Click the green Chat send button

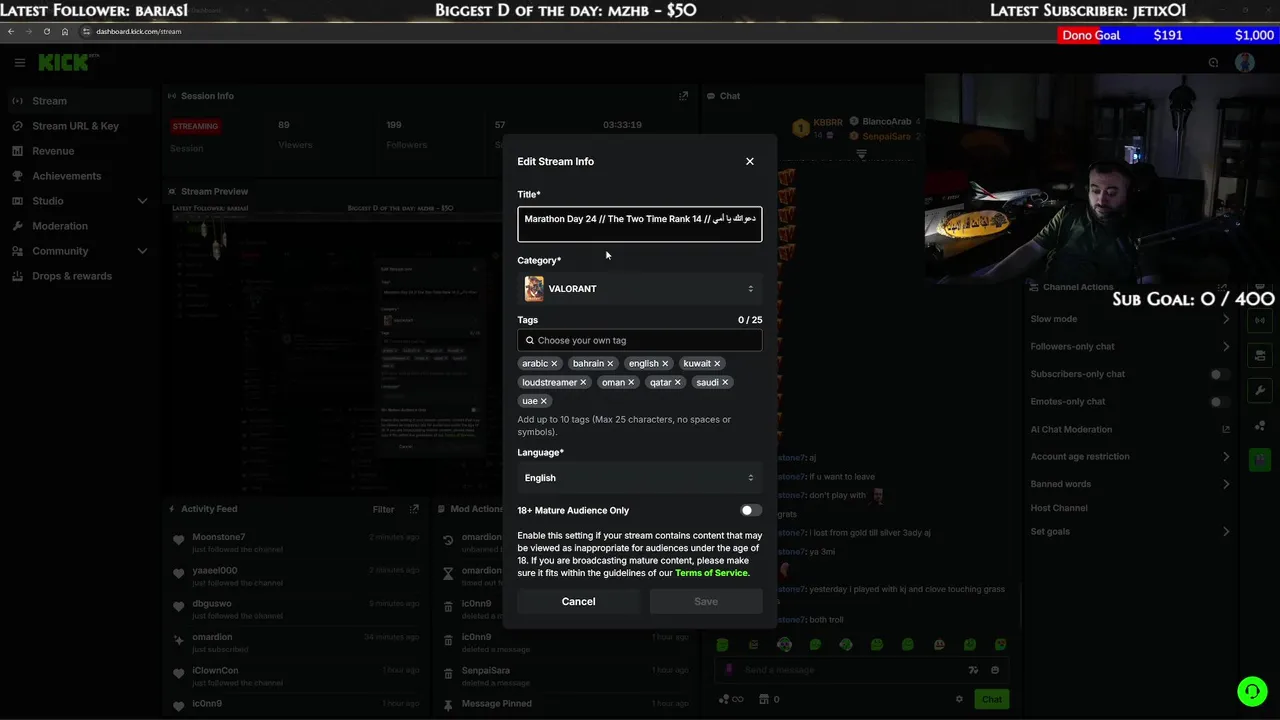[x=991, y=699]
